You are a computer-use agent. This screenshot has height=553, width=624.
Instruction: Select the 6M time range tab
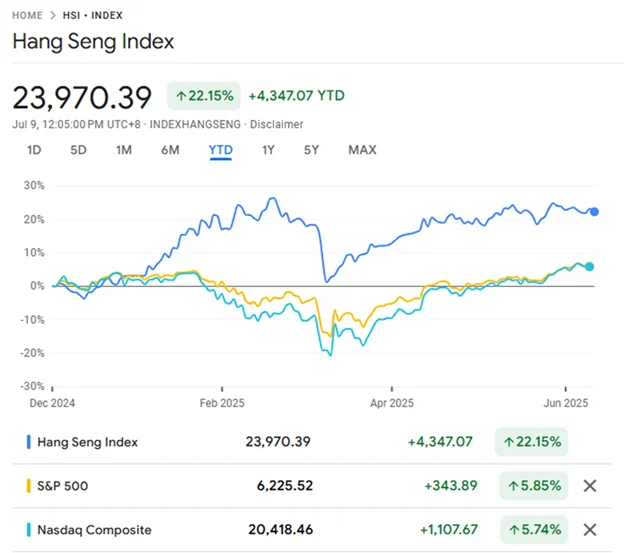pos(170,150)
